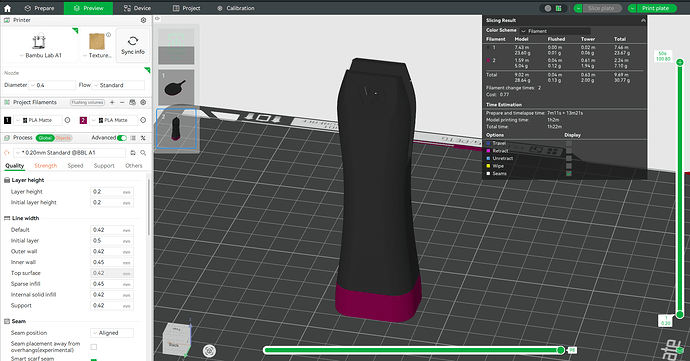This screenshot has width=690, height=361.
Task: Open the nozzle Diameter dropdown
Action: (x=52, y=85)
